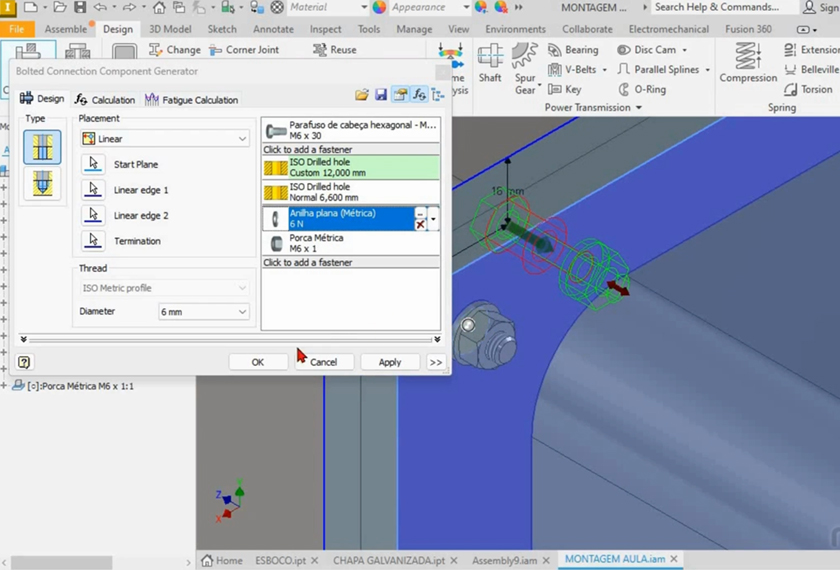
Task: Click the Linear edge 1 selector
Action: pos(93,190)
